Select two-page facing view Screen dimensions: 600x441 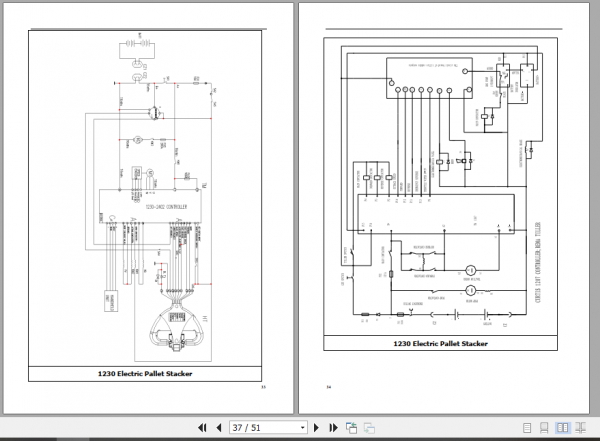(x=562, y=428)
